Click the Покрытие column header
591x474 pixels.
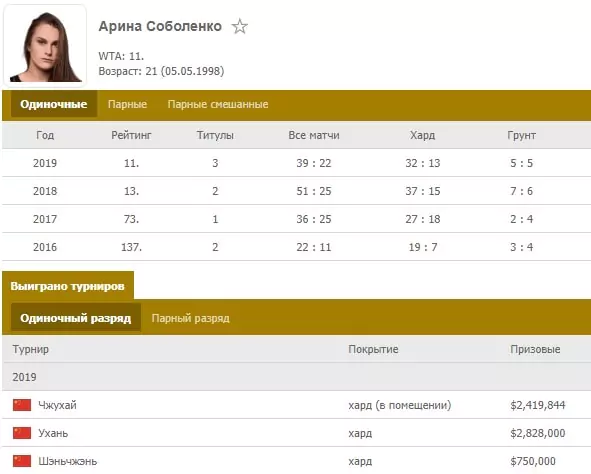coord(373,349)
